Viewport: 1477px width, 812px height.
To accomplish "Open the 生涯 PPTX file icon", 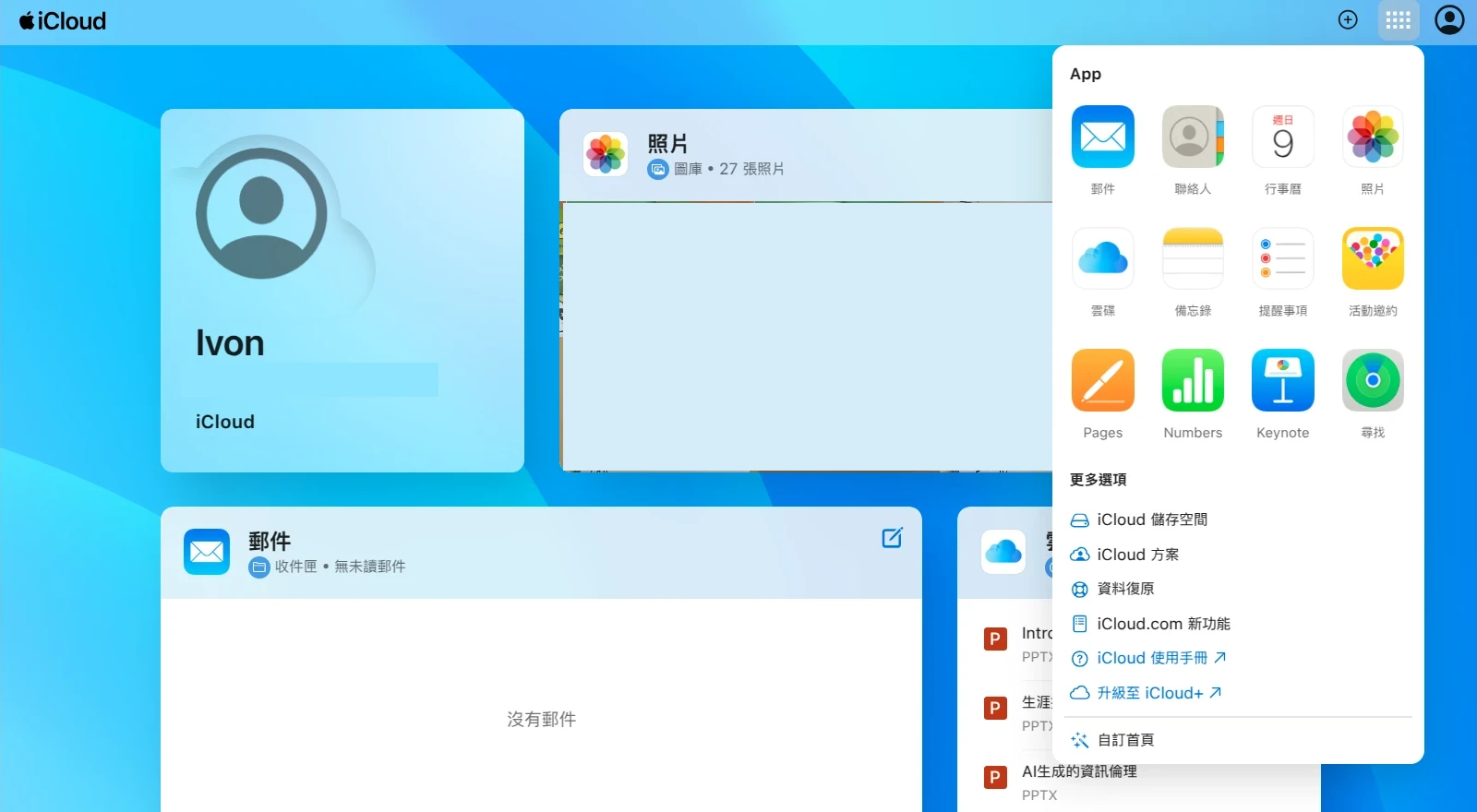I will point(995,708).
